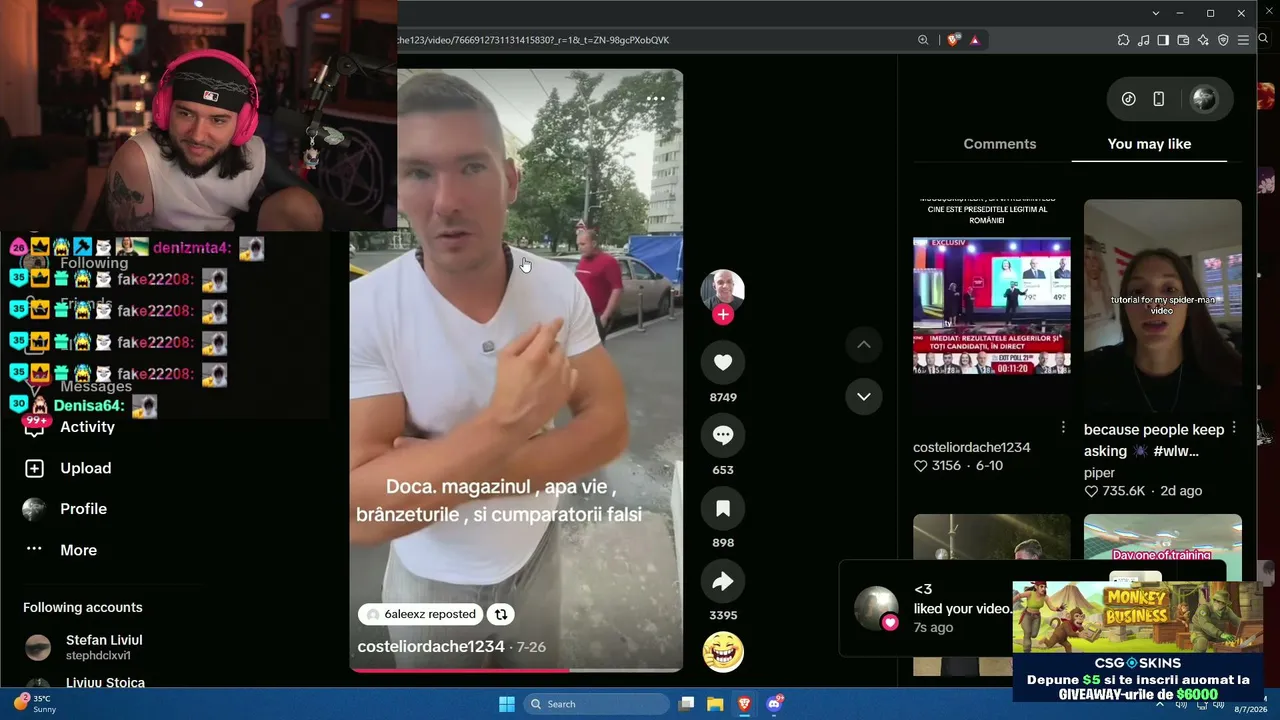Click the Windows taskbar Search box
This screenshot has width=1280, height=720.
(x=598, y=704)
